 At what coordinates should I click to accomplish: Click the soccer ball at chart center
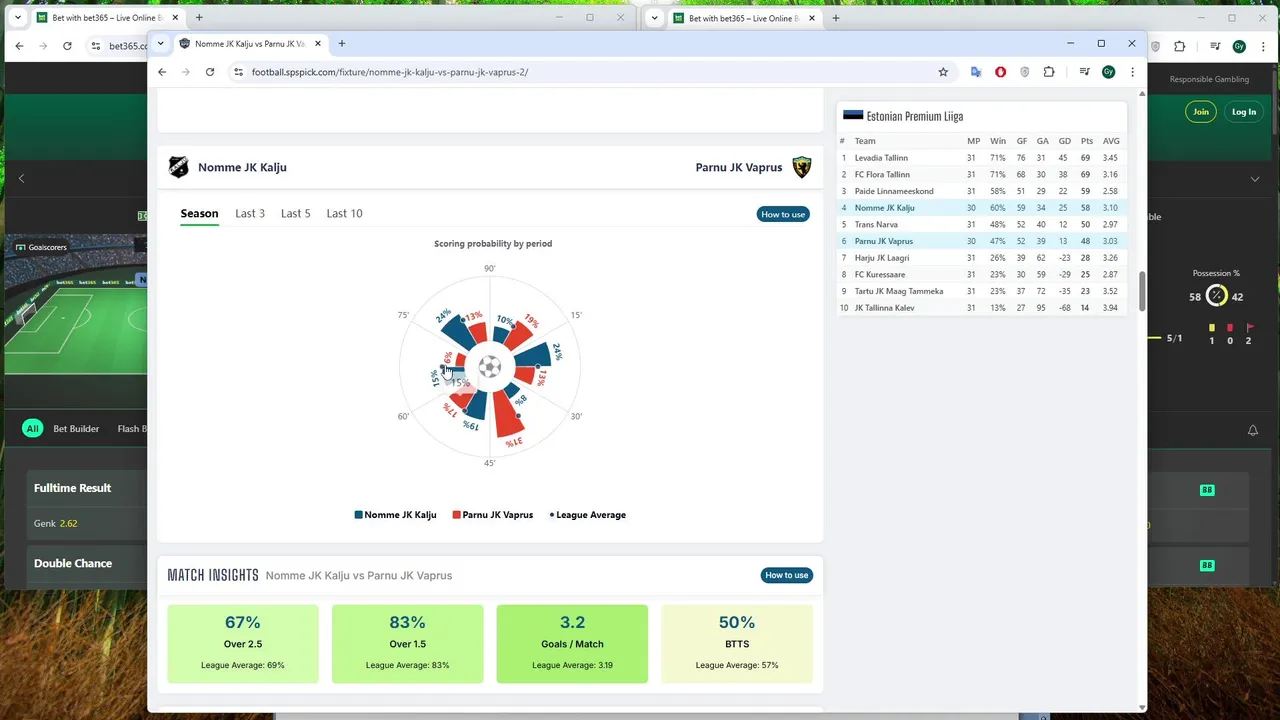click(x=489, y=367)
